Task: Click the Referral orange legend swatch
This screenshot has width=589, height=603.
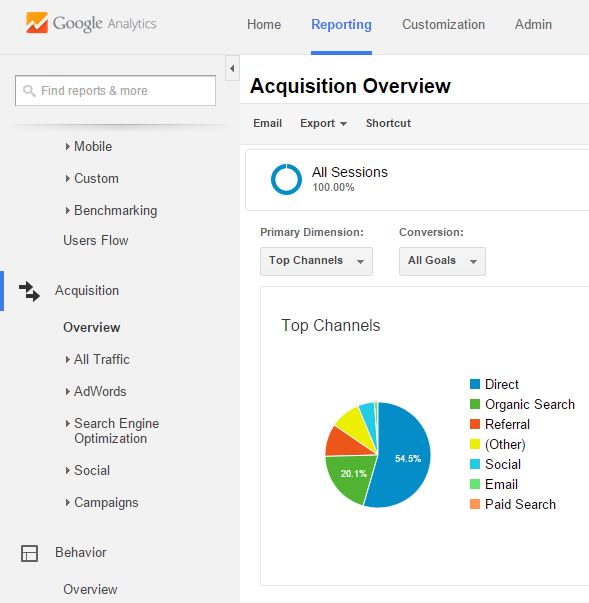Action: [475, 424]
